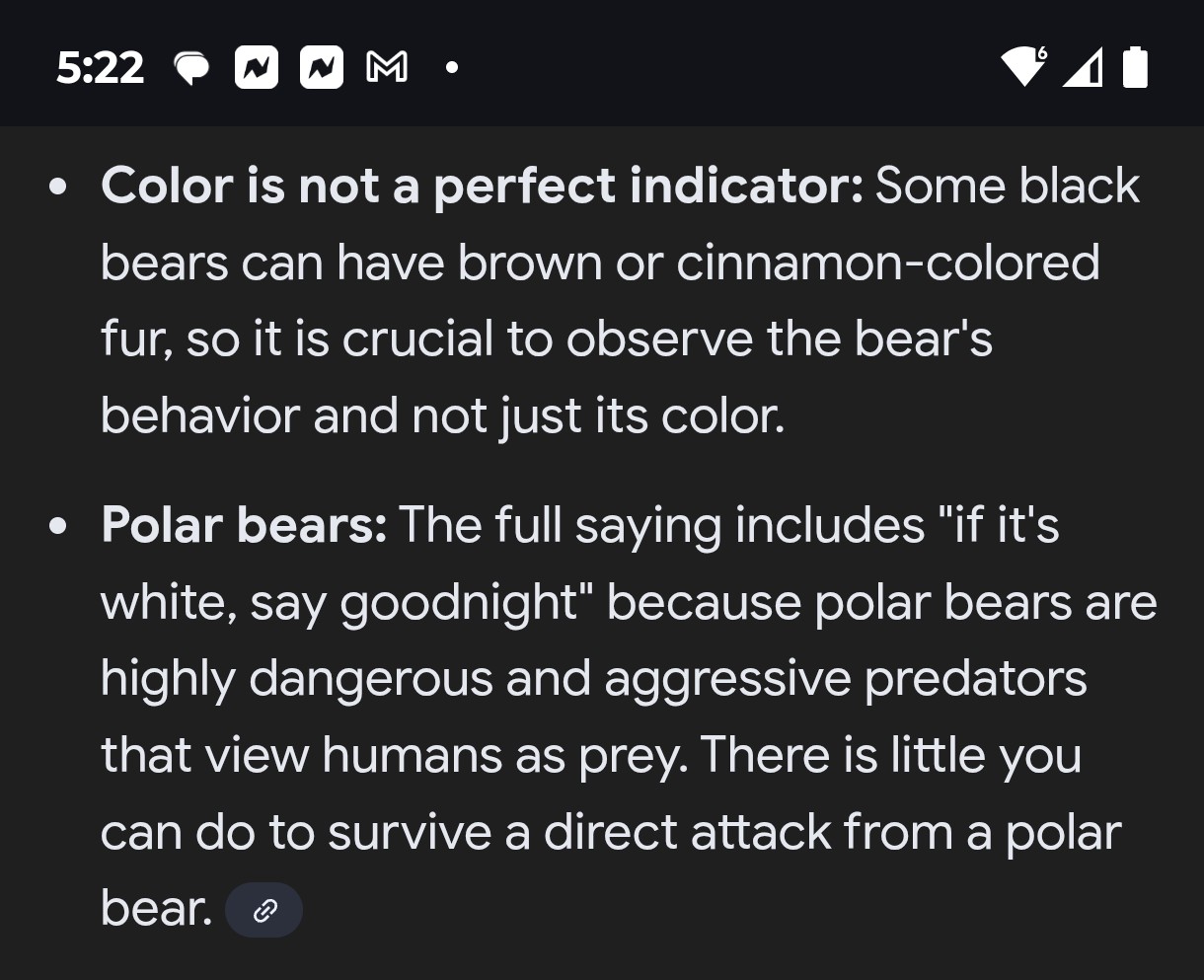Tap the Wi-Fi status icon
1204x980 pixels.
point(1023,67)
